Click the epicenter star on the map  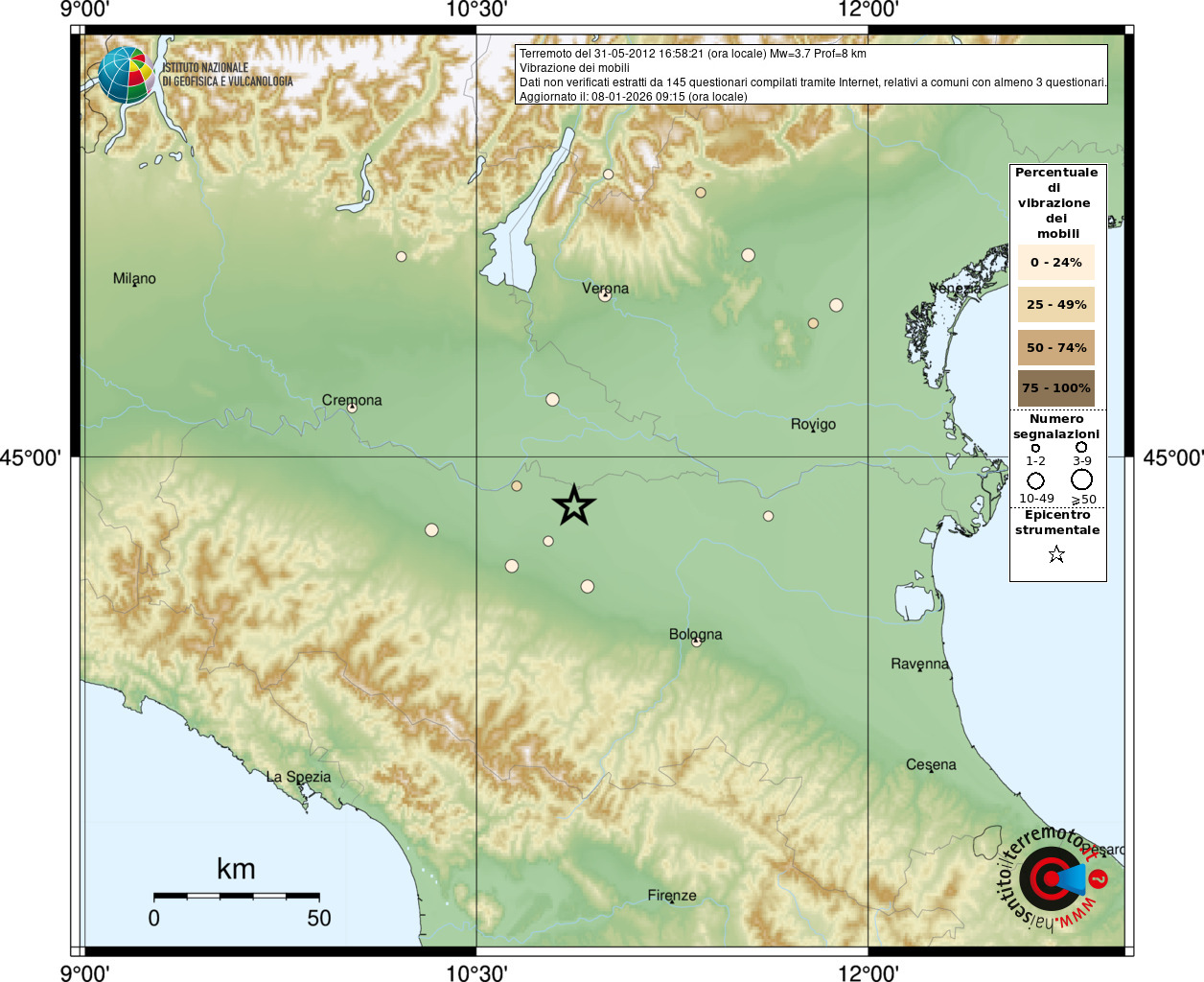[x=574, y=504]
